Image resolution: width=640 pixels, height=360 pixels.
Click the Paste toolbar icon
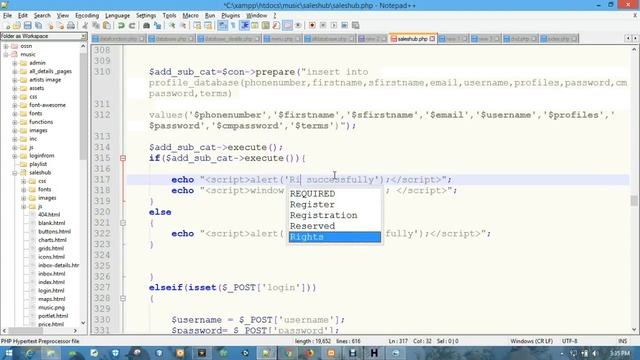[x=107, y=26]
